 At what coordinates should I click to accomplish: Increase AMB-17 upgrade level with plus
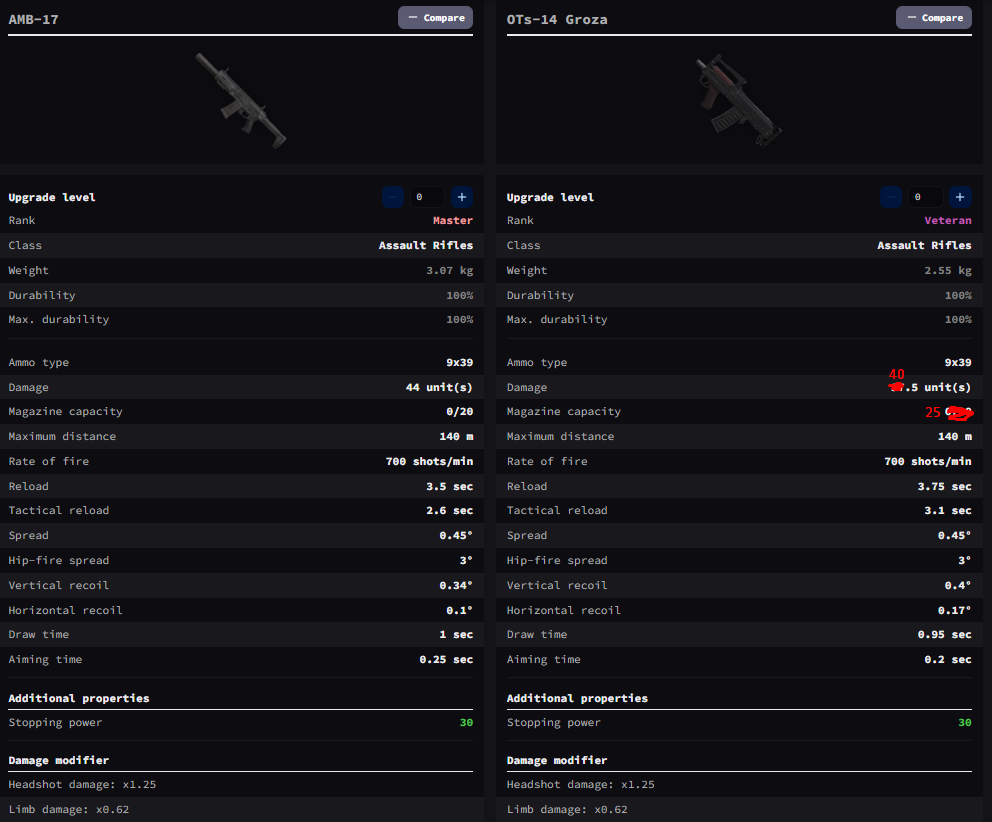pos(462,197)
